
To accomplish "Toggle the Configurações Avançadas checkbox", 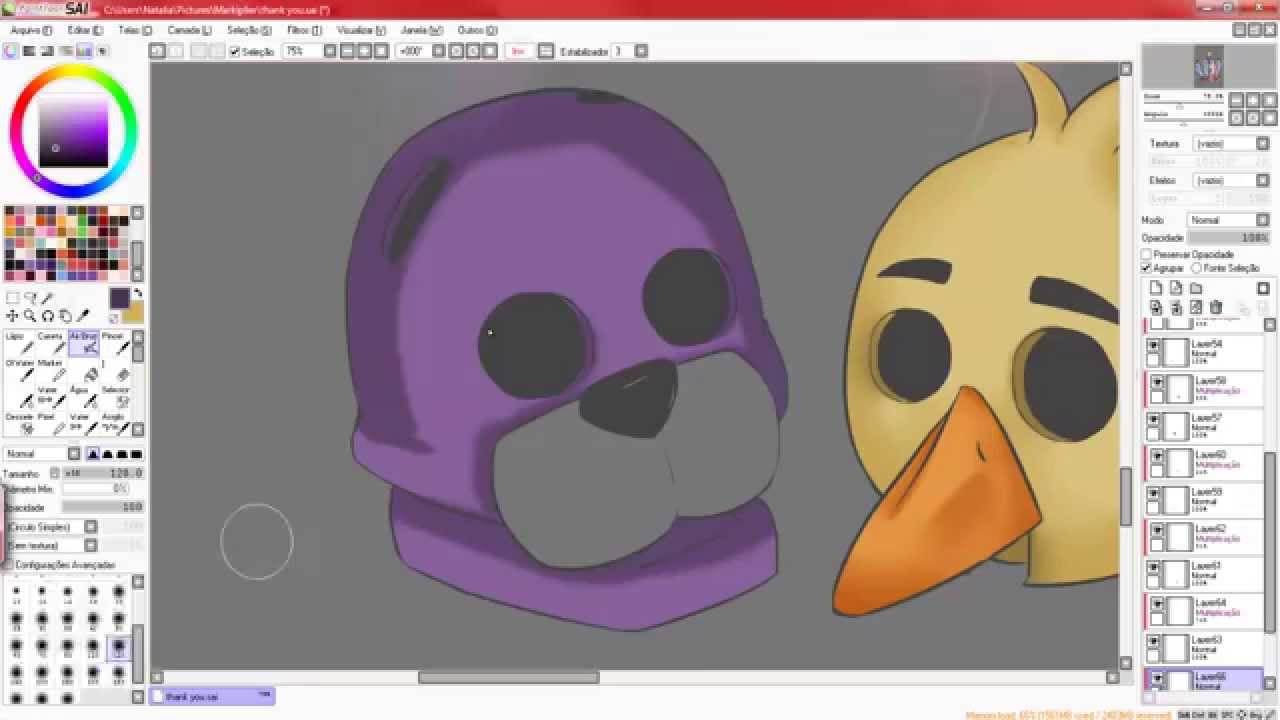I will click(9, 565).
